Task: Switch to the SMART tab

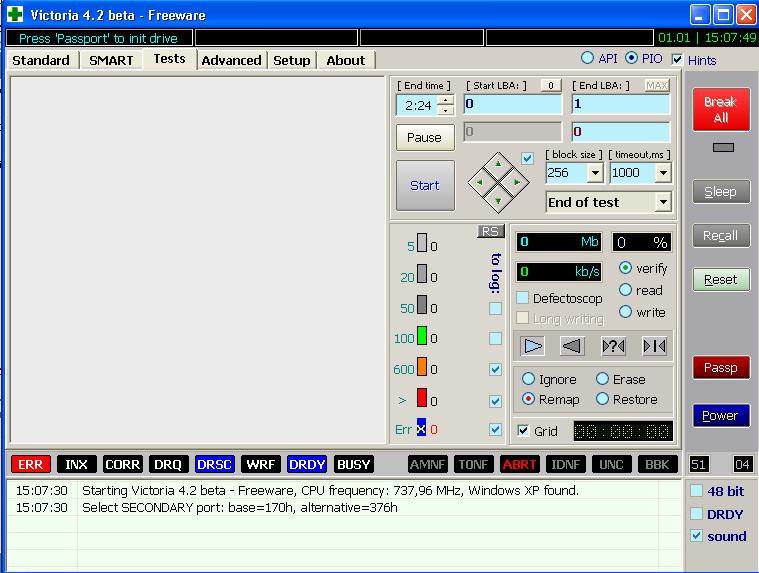Action: coord(111,60)
